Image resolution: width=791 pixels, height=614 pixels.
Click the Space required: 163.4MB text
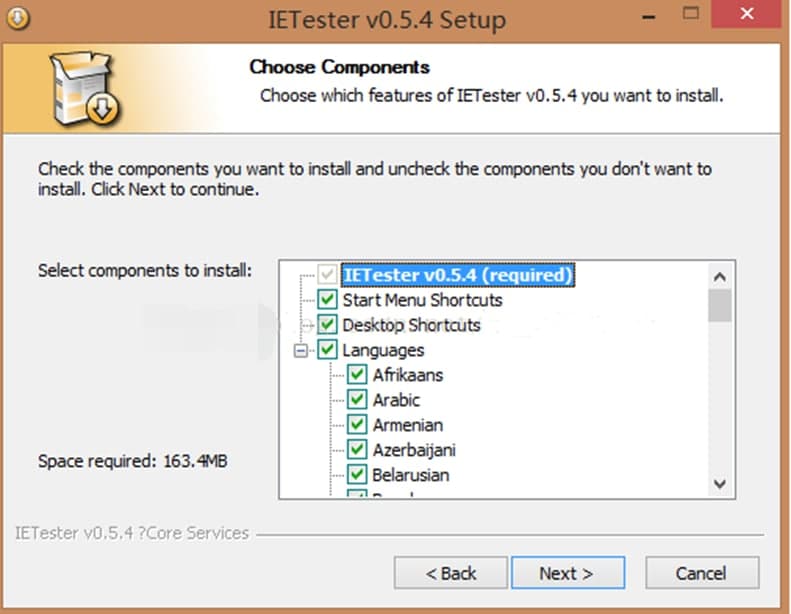(x=133, y=461)
